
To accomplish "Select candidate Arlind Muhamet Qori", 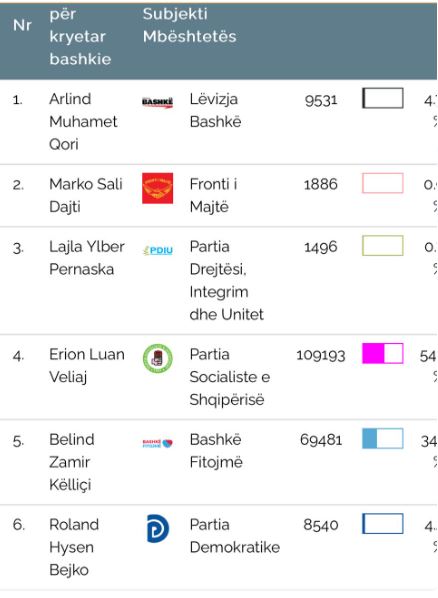I will point(83,122).
